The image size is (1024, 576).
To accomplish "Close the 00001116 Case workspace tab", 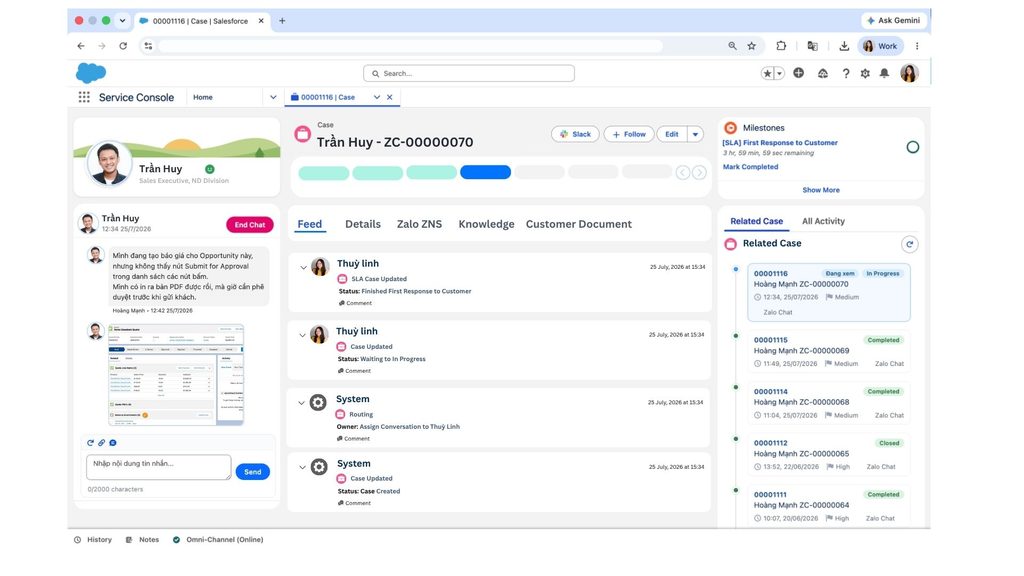I will point(390,97).
